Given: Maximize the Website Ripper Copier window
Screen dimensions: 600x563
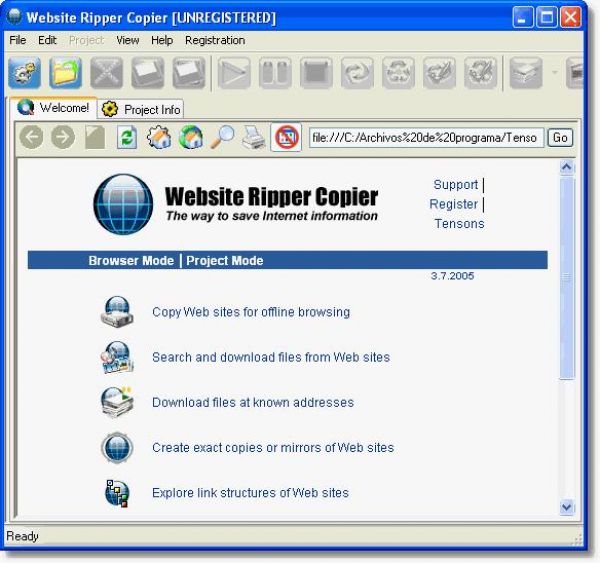Looking at the screenshot, I should coord(547,18).
